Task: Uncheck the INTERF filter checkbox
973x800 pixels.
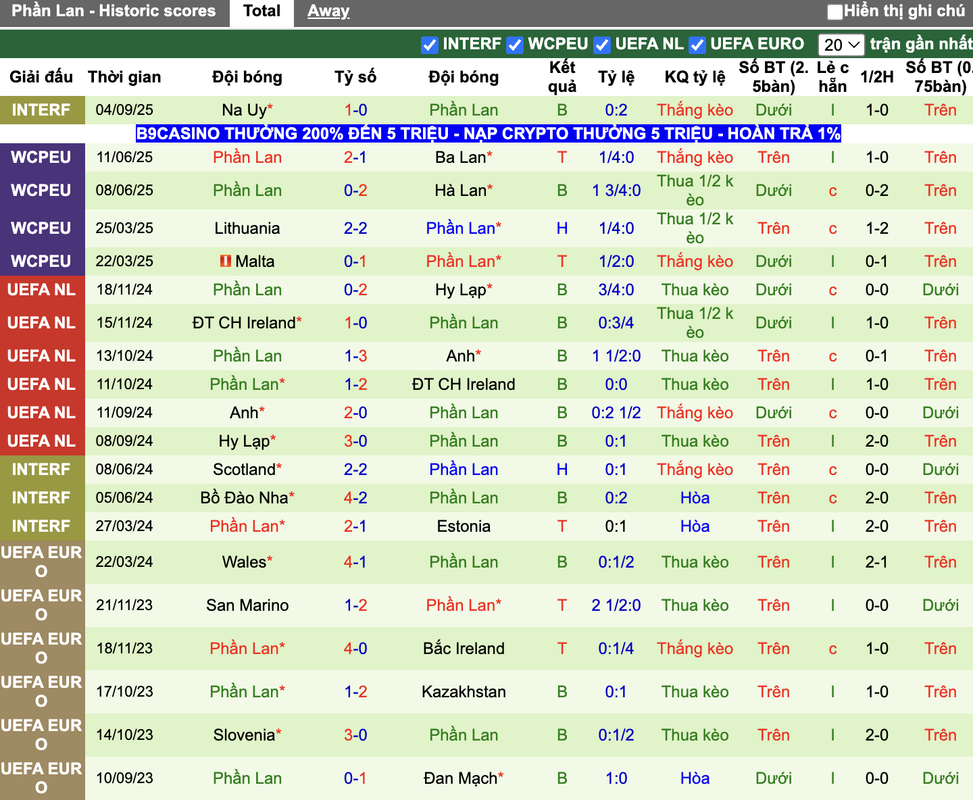Action: coord(429,45)
